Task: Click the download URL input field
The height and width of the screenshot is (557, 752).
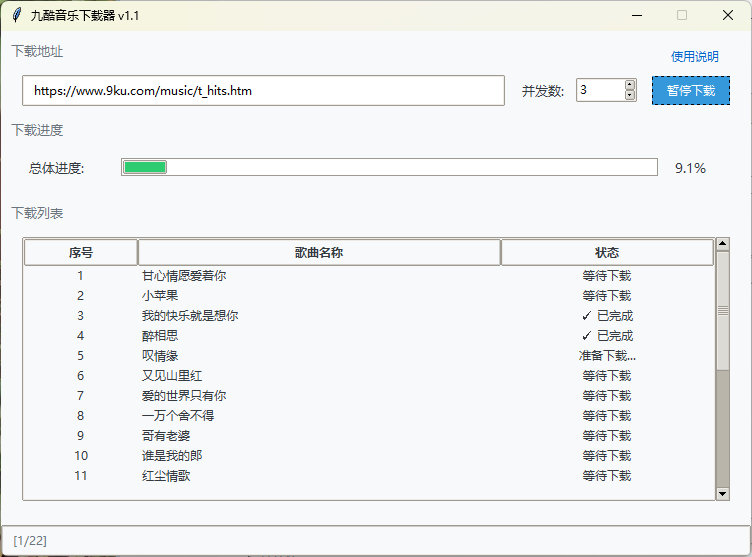Action: tap(263, 91)
